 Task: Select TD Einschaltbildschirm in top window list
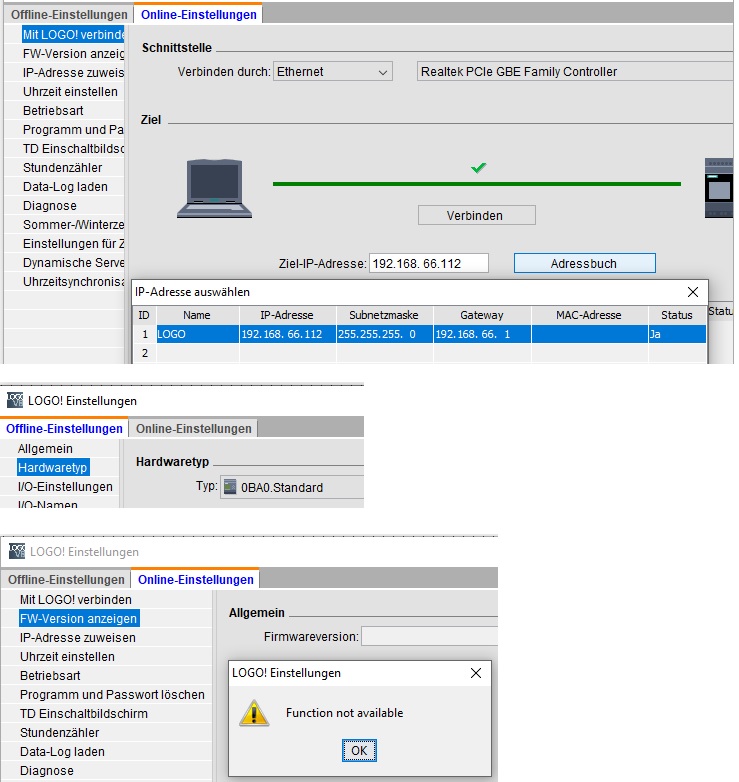(73, 149)
